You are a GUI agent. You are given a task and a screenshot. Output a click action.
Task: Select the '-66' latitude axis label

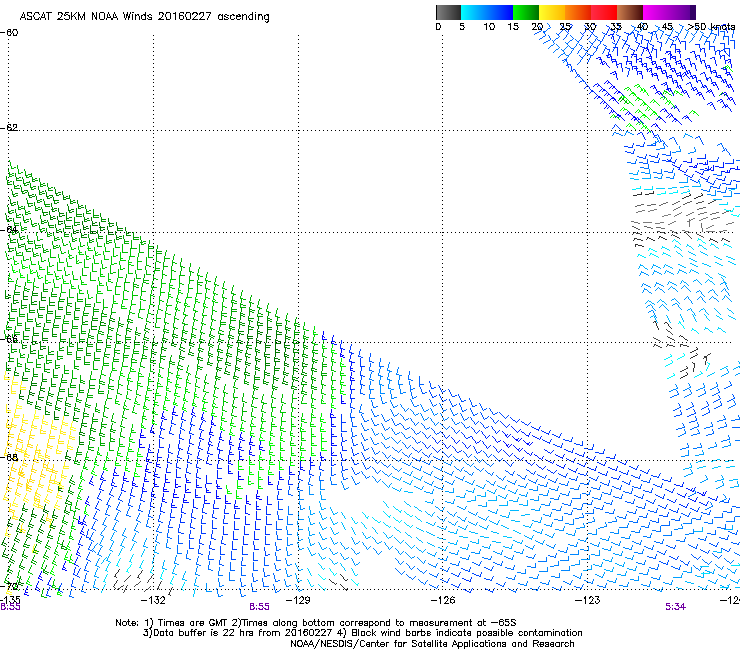pyautogui.click(x=9, y=339)
